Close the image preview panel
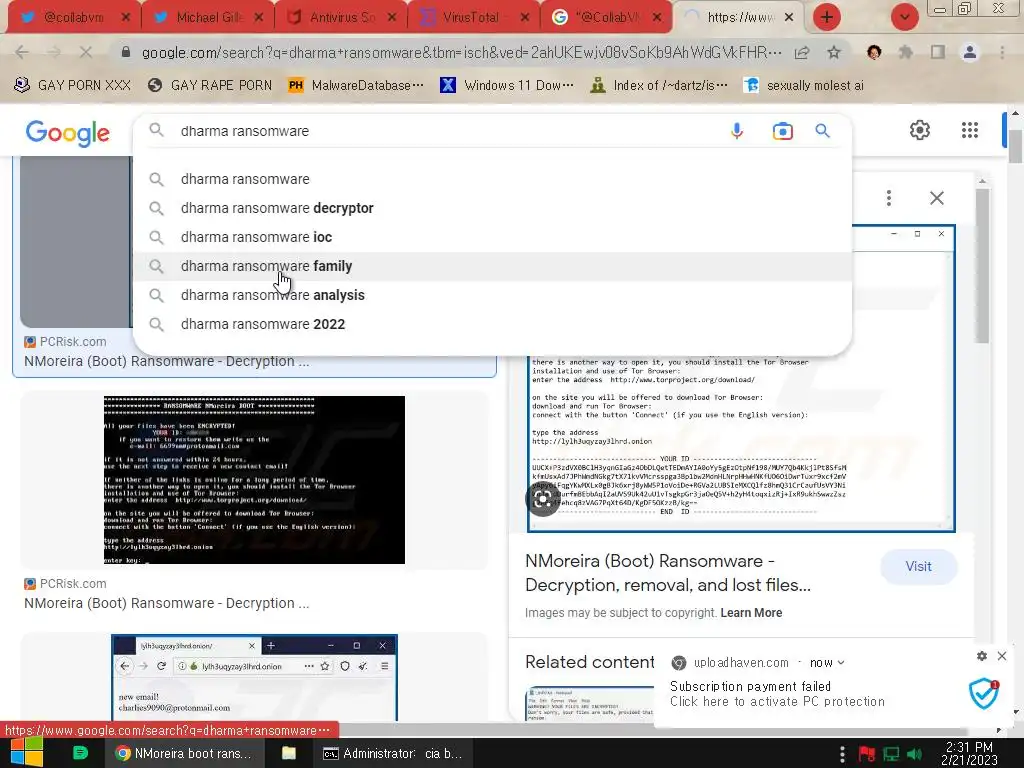Screen dimensions: 1024x768 [x=936, y=198]
